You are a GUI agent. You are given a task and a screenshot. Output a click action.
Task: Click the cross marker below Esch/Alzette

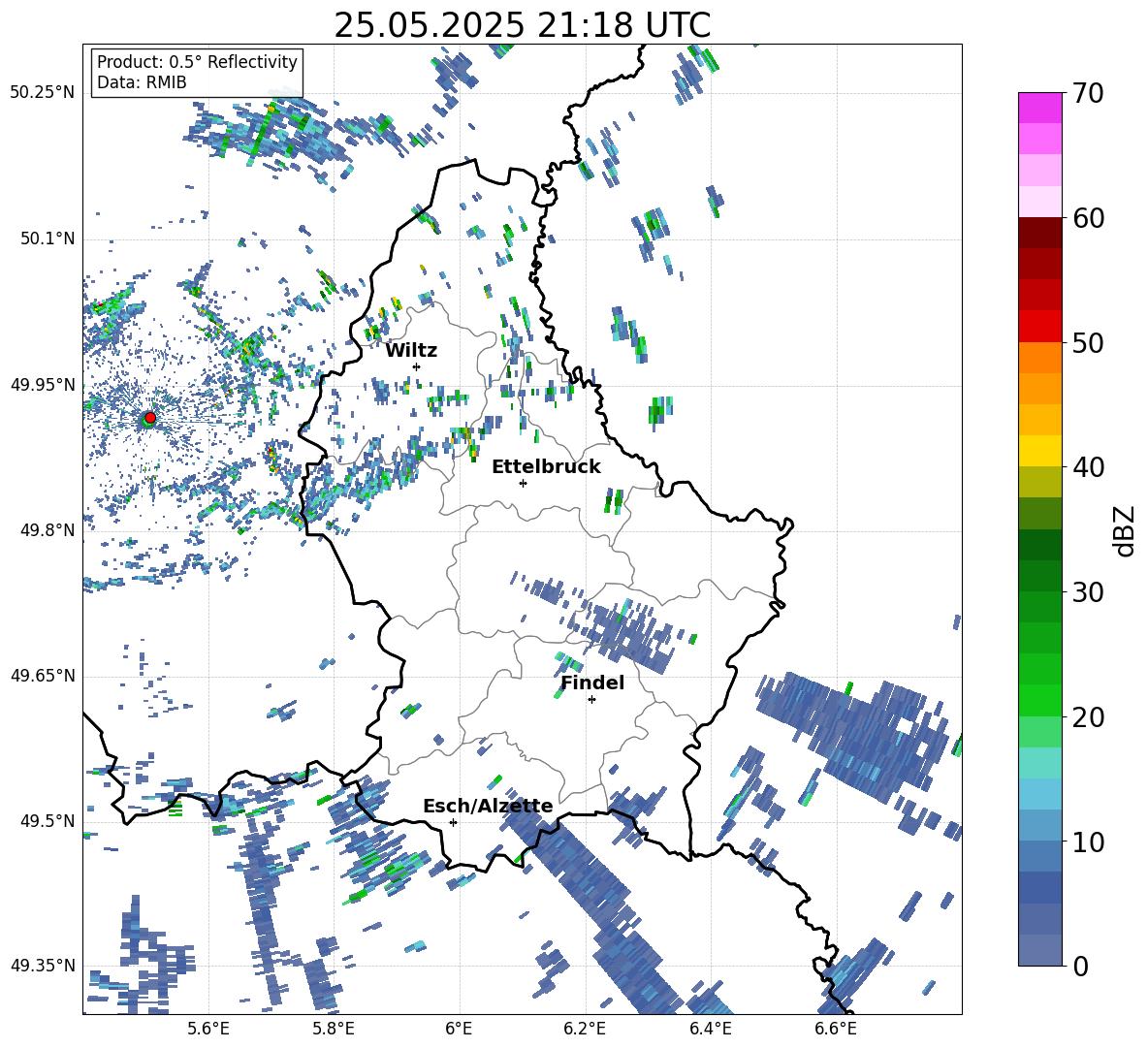tap(453, 822)
